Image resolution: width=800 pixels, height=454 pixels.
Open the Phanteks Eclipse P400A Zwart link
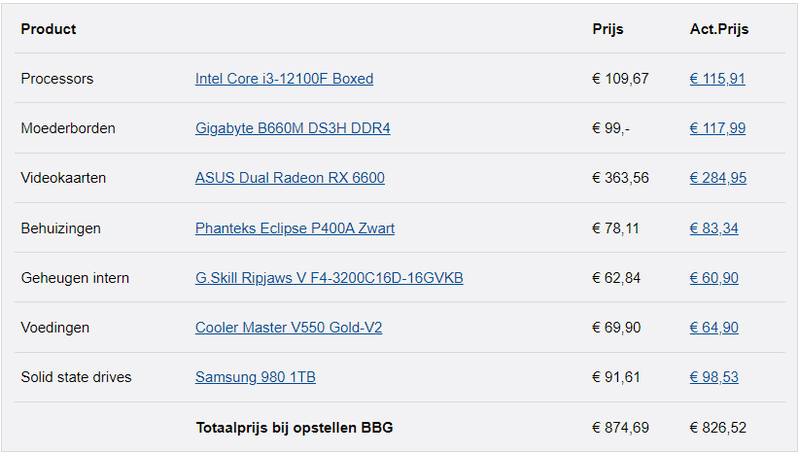294,228
